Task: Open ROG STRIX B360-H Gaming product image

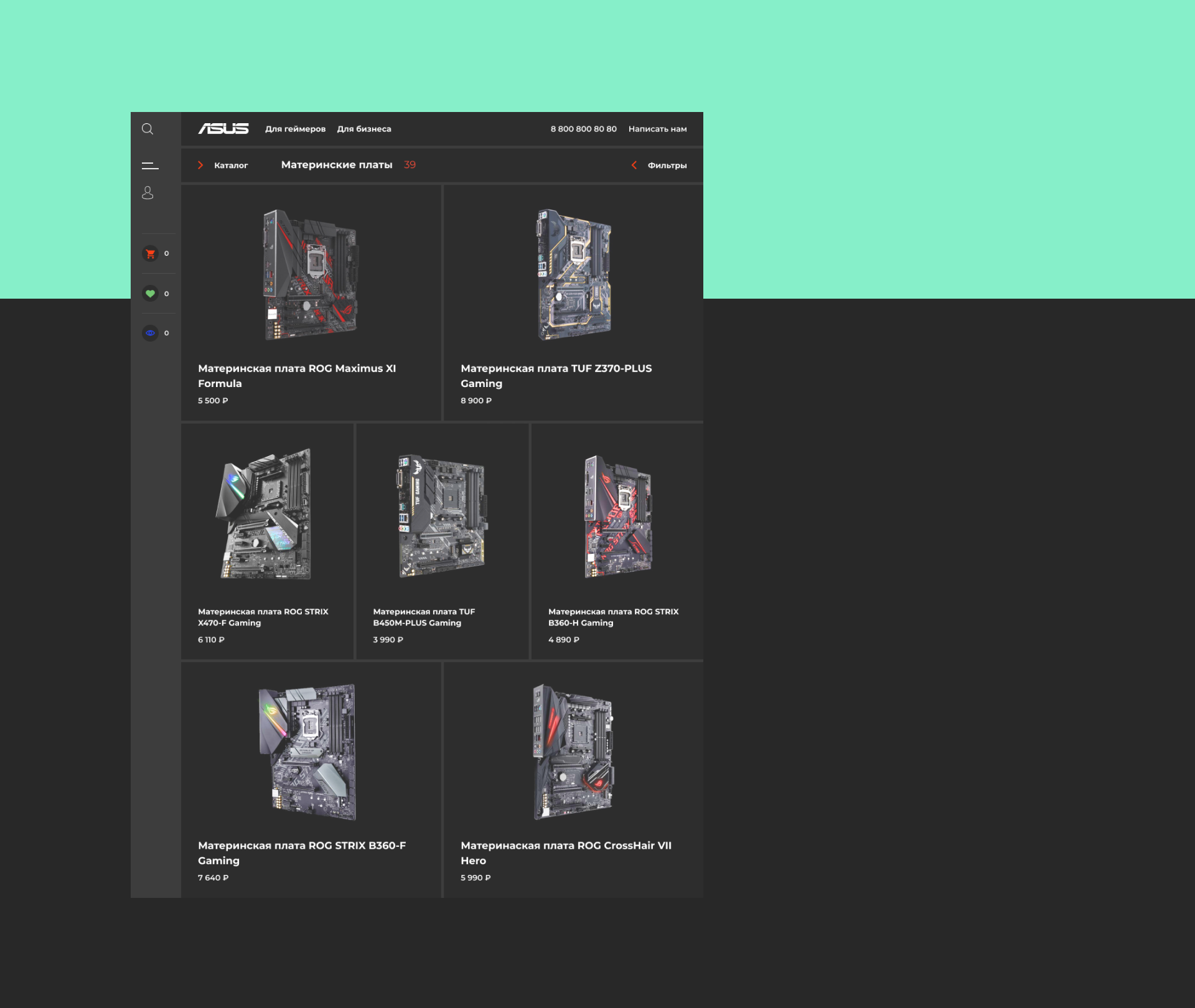Action: click(x=617, y=516)
